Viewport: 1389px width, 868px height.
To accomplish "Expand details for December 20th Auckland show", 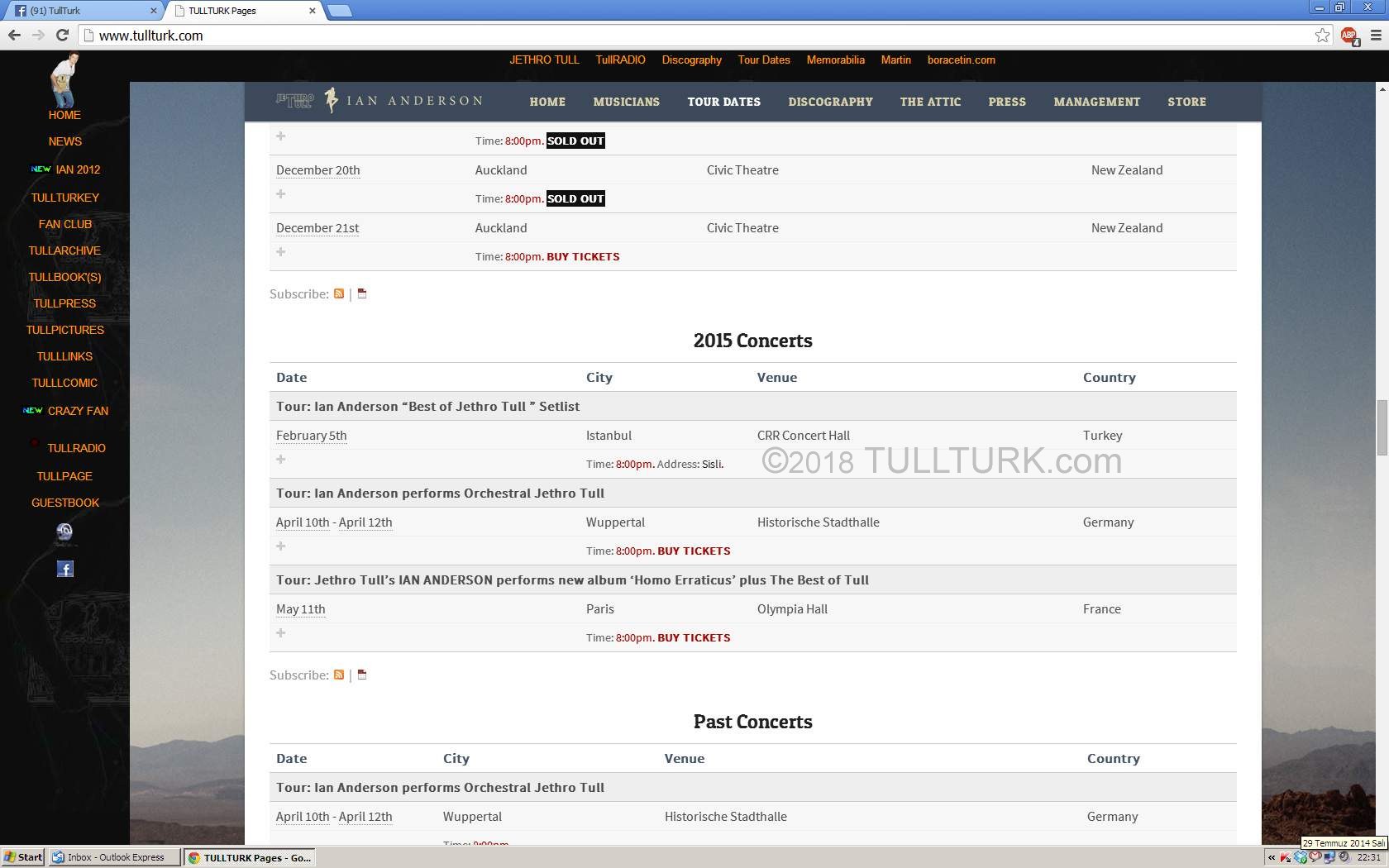I will pyautogui.click(x=281, y=193).
